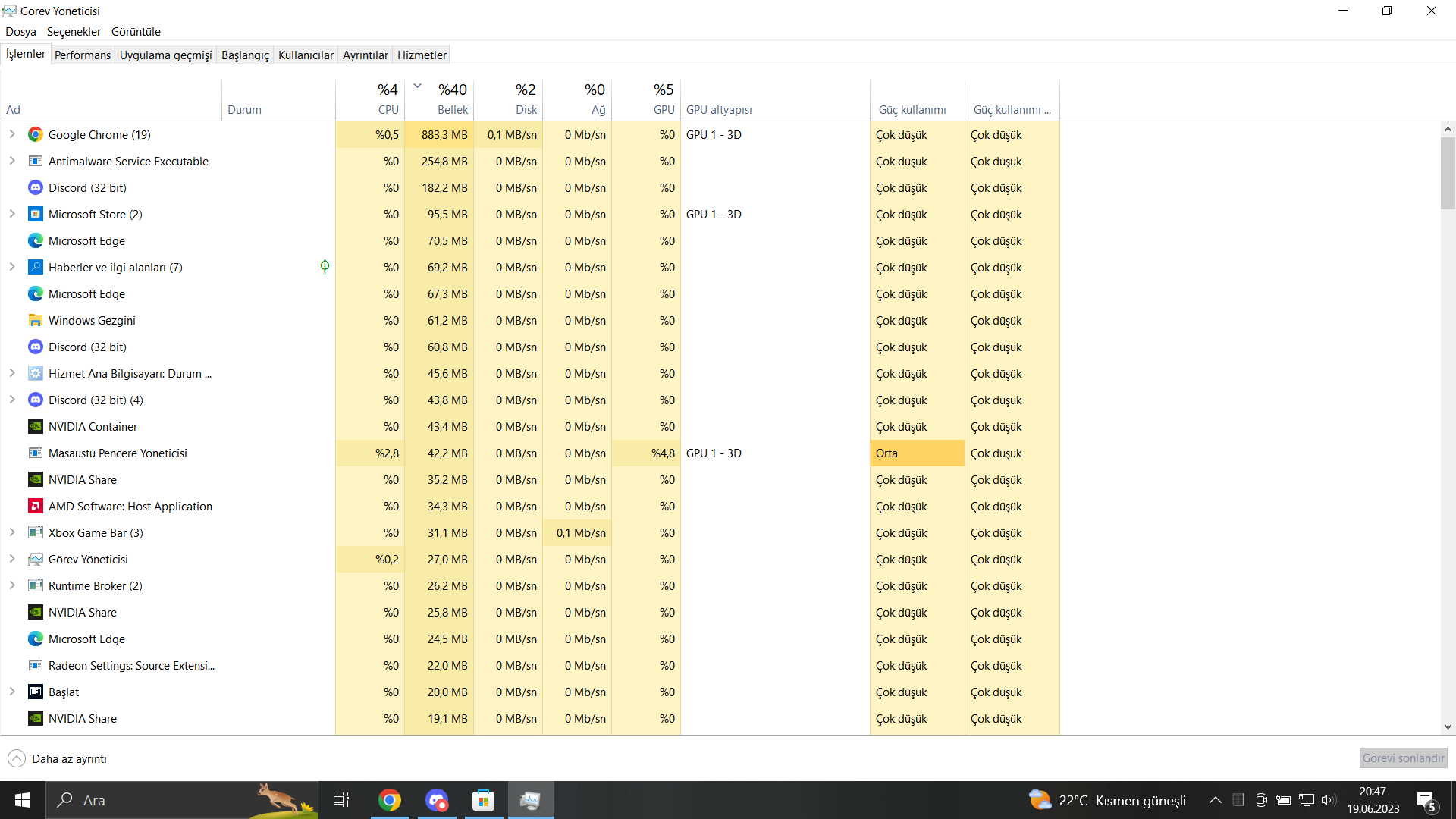Open Microsoft Store from the taskbar

(483, 800)
